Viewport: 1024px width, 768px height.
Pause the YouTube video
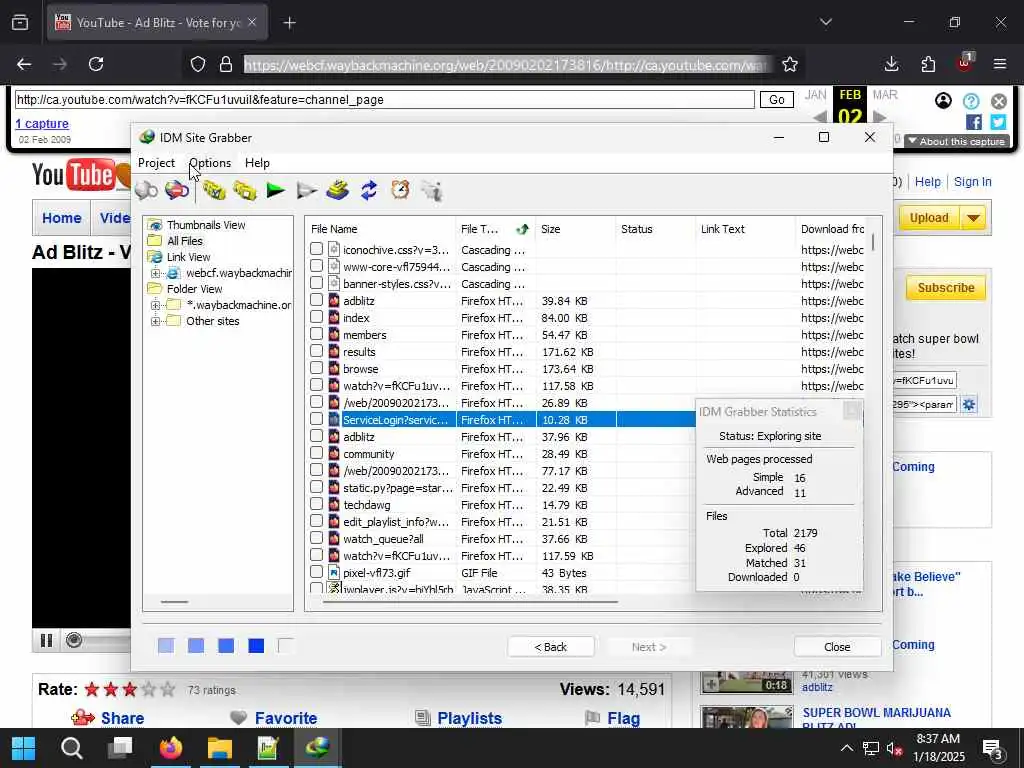(x=46, y=640)
